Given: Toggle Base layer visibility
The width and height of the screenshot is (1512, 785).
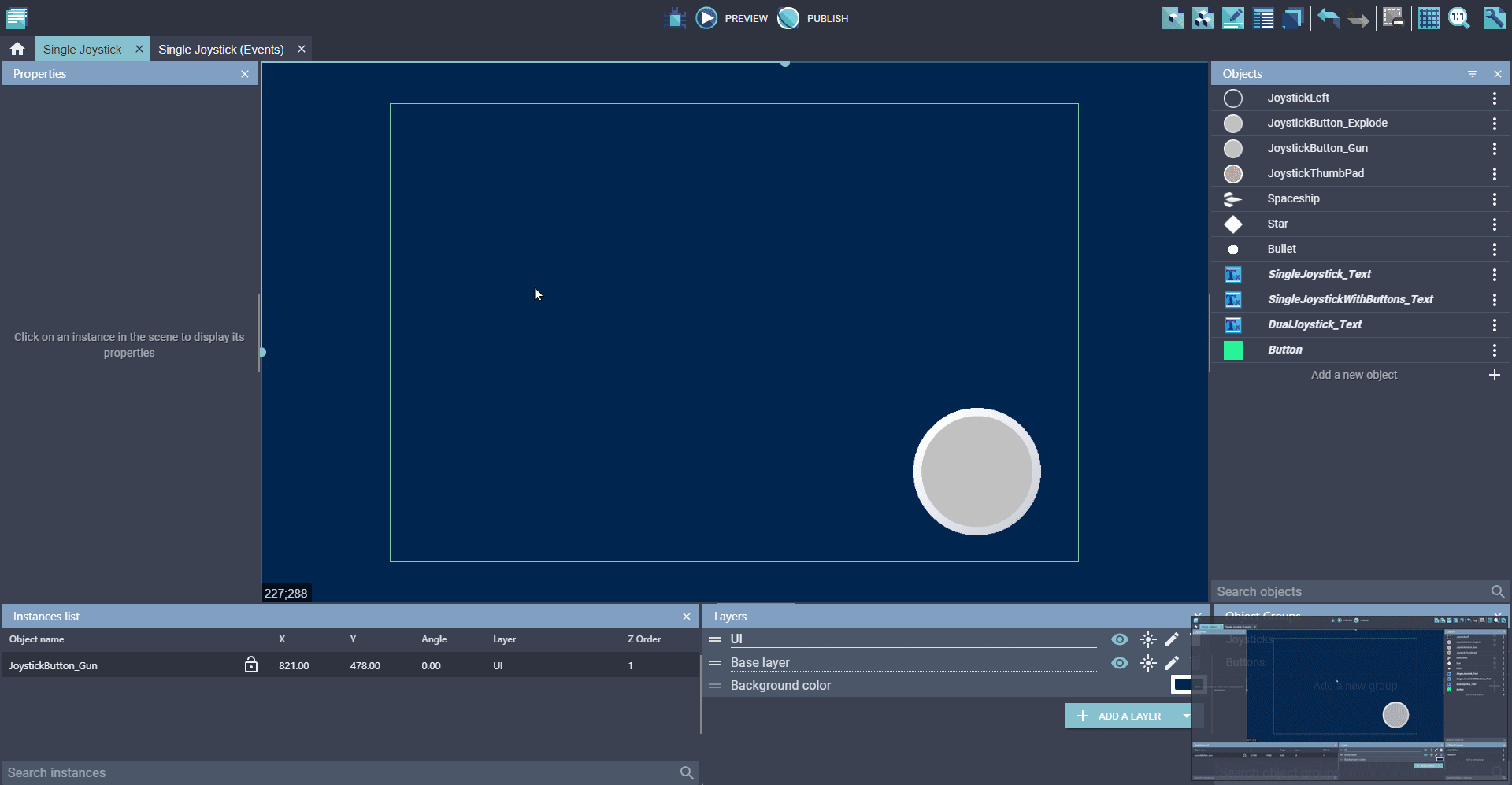Looking at the screenshot, I should (1119, 663).
